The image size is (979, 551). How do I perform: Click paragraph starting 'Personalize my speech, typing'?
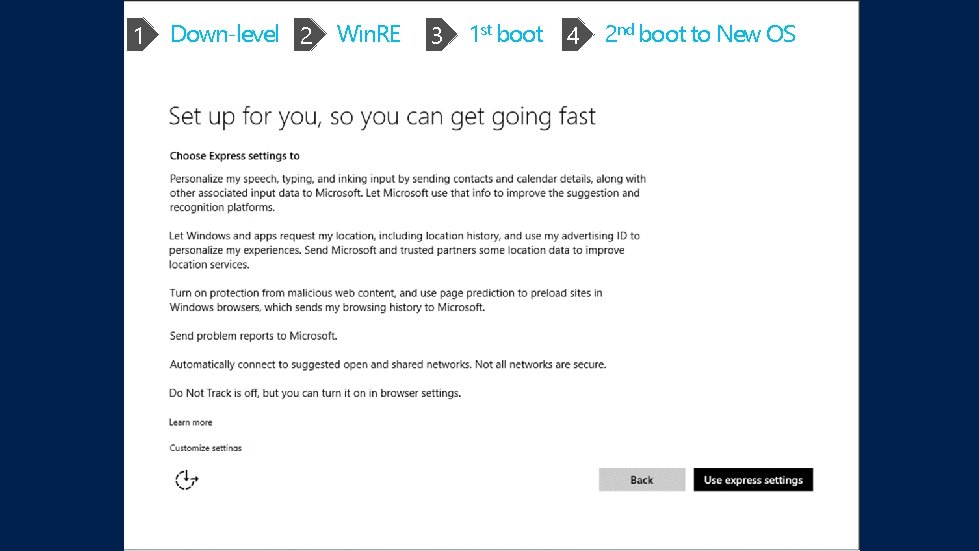tap(408, 193)
